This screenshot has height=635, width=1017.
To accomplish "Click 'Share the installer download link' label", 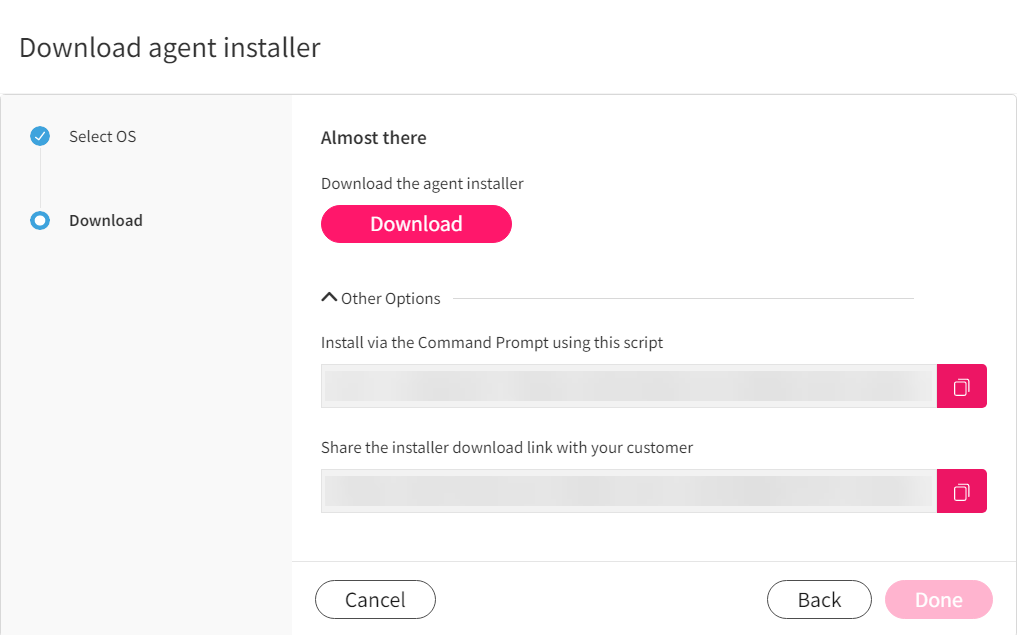I will tap(507, 448).
